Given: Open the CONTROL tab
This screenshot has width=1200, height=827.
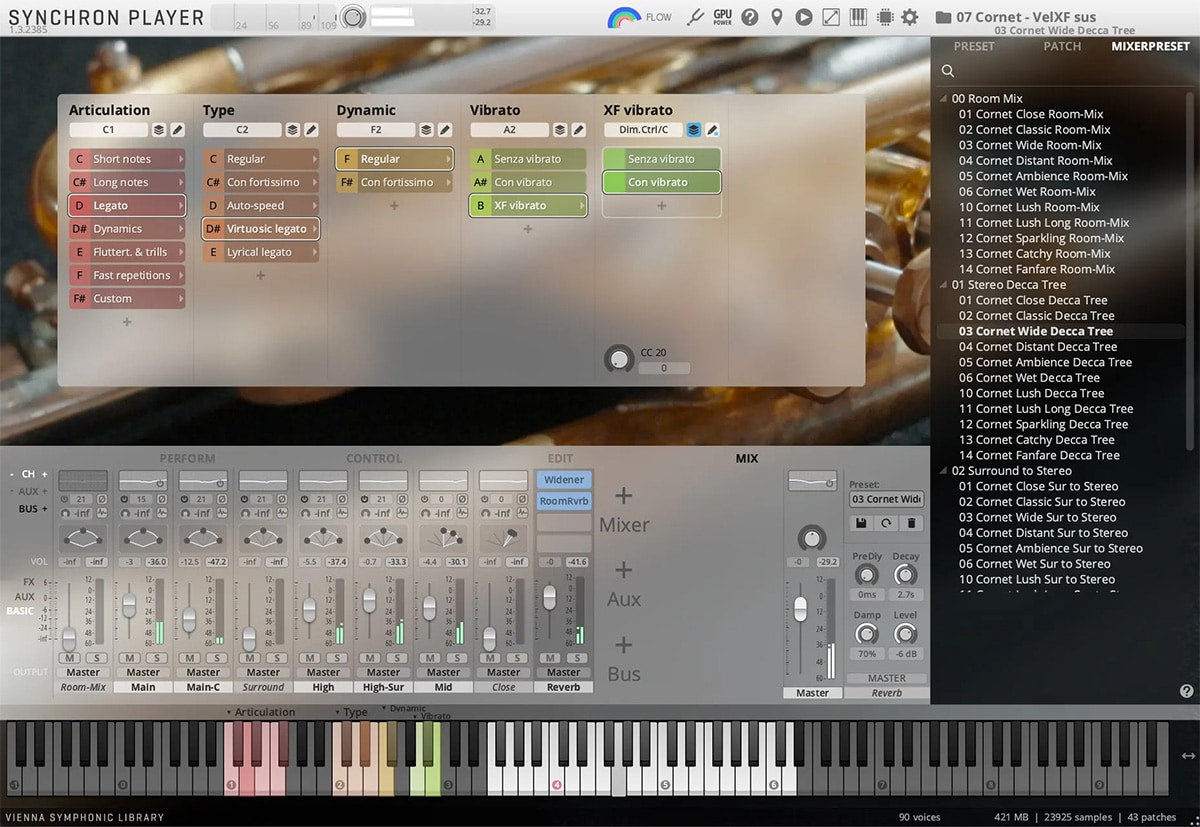Looking at the screenshot, I should click(374, 459).
